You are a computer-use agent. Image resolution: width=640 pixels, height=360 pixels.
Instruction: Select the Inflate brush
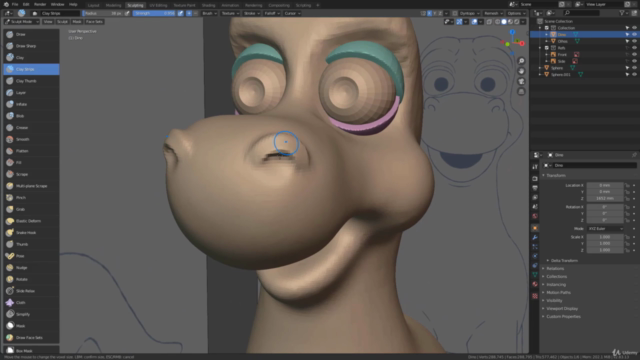(x=31, y=104)
